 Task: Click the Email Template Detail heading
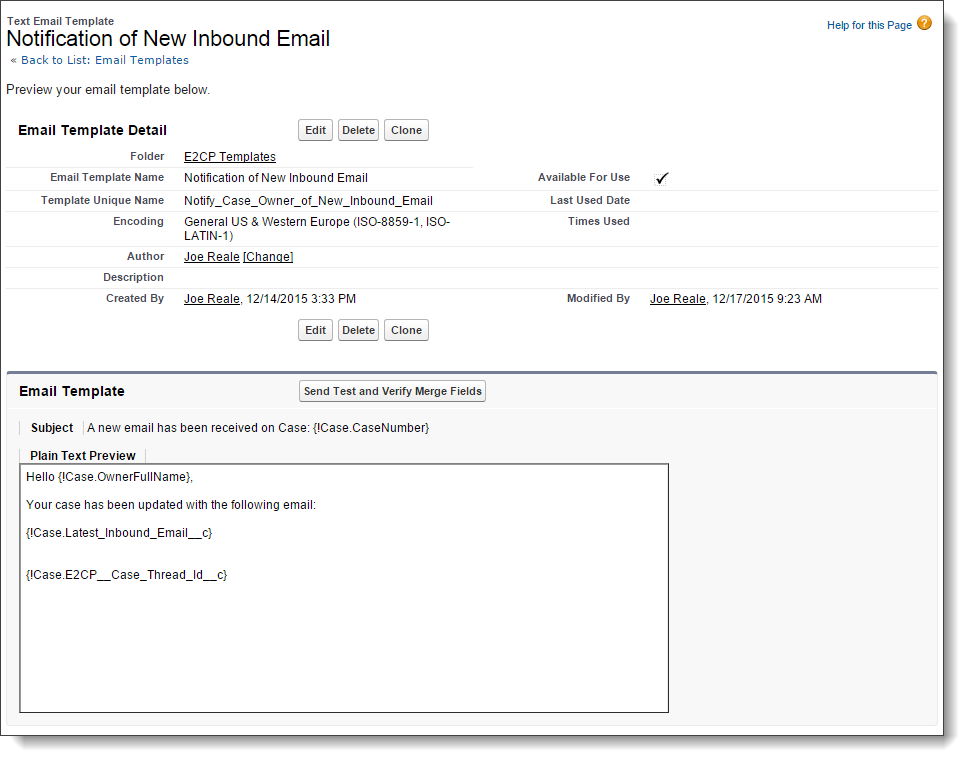click(x=93, y=130)
